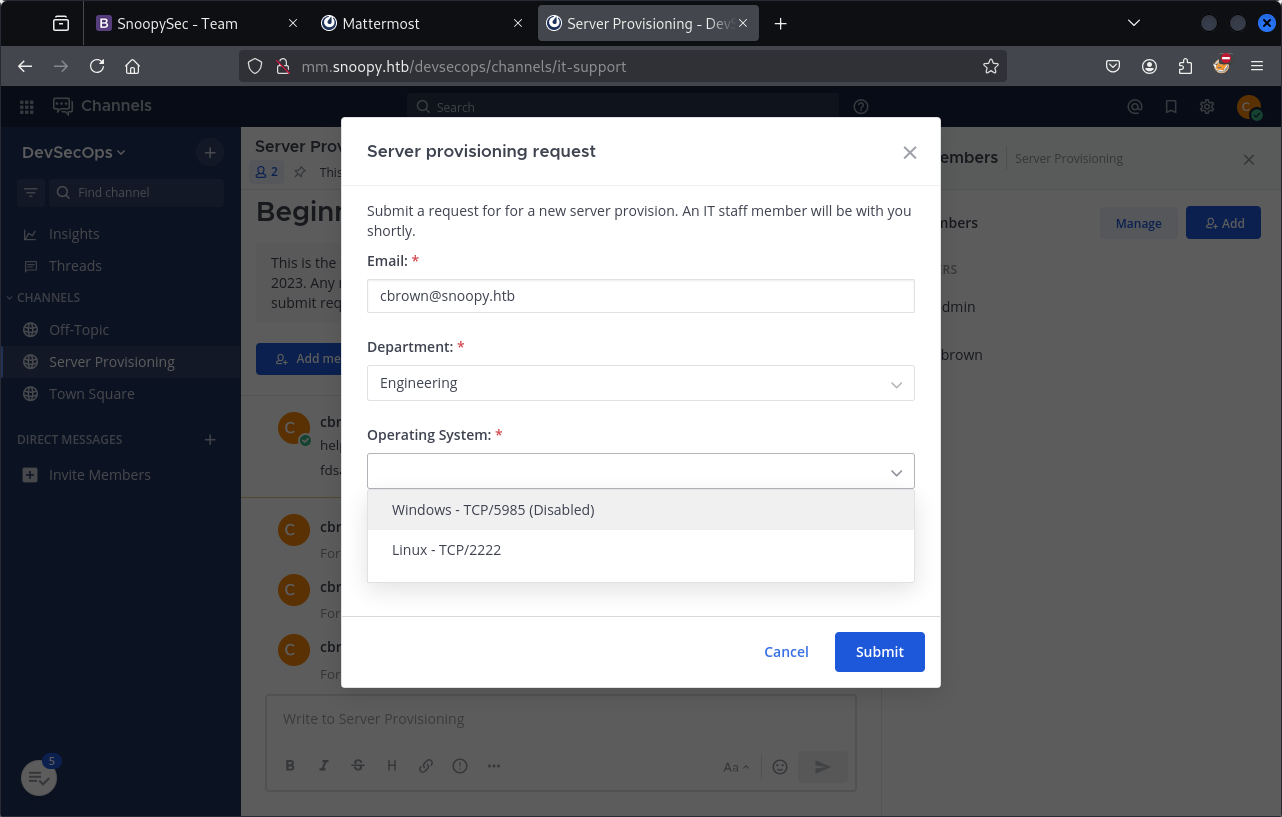This screenshot has width=1282, height=817.
Task: Click the Operating System dropdown chevron
Action: pos(896,472)
